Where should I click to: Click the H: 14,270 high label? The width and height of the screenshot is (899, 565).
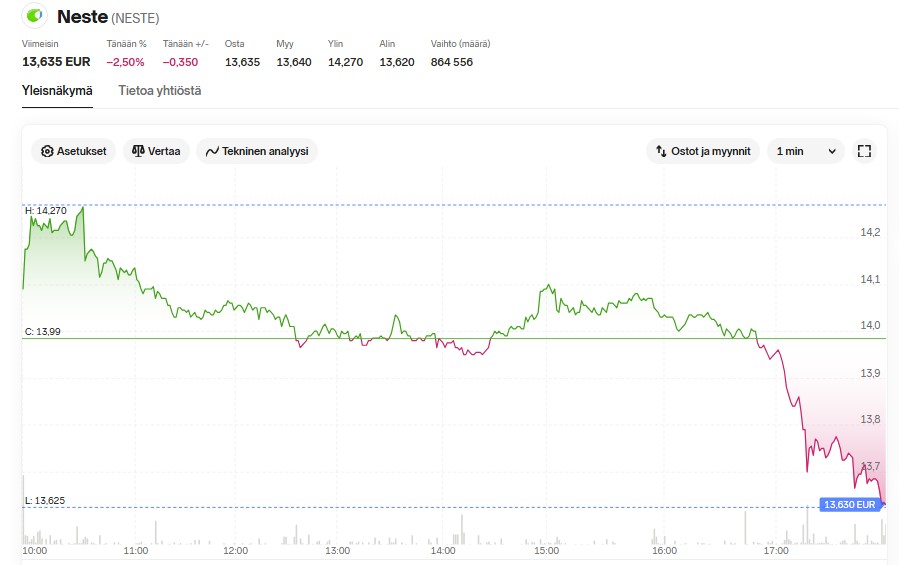pos(46,211)
